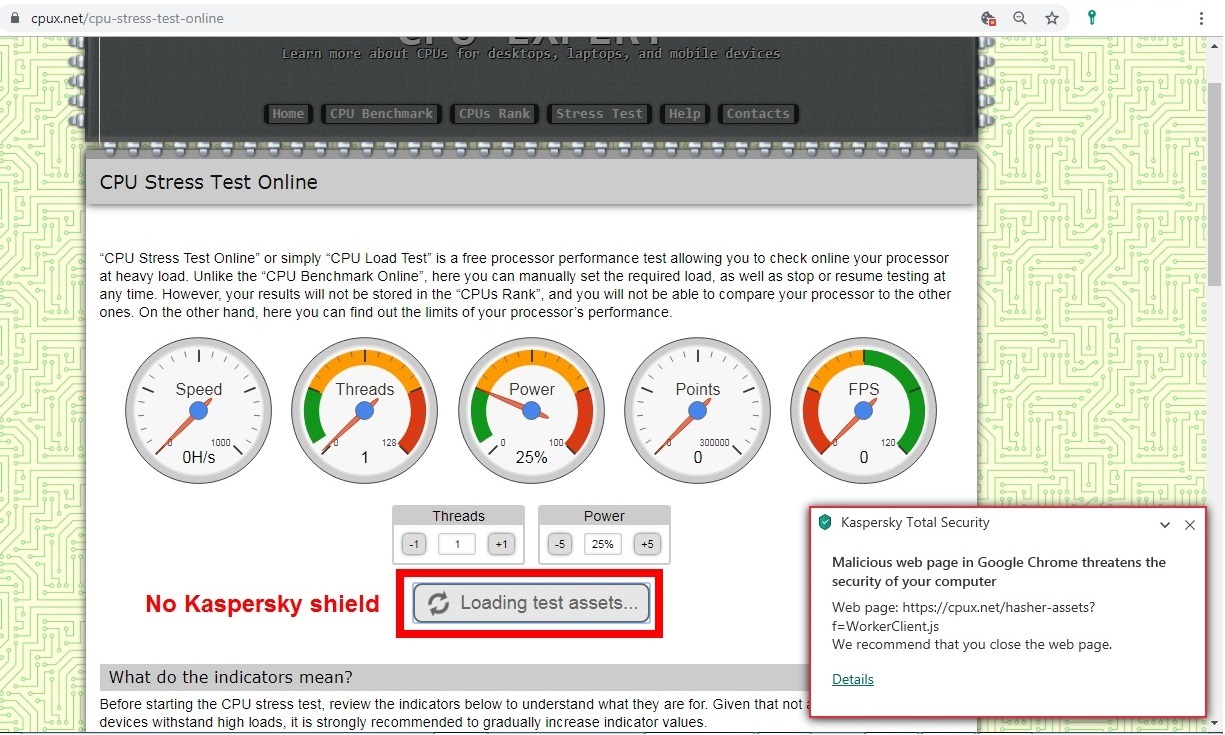Click the tagline 'Learn more about CPUs' text
The height and width of the screenshot is (735, 1225).
(x=531, y=53)
